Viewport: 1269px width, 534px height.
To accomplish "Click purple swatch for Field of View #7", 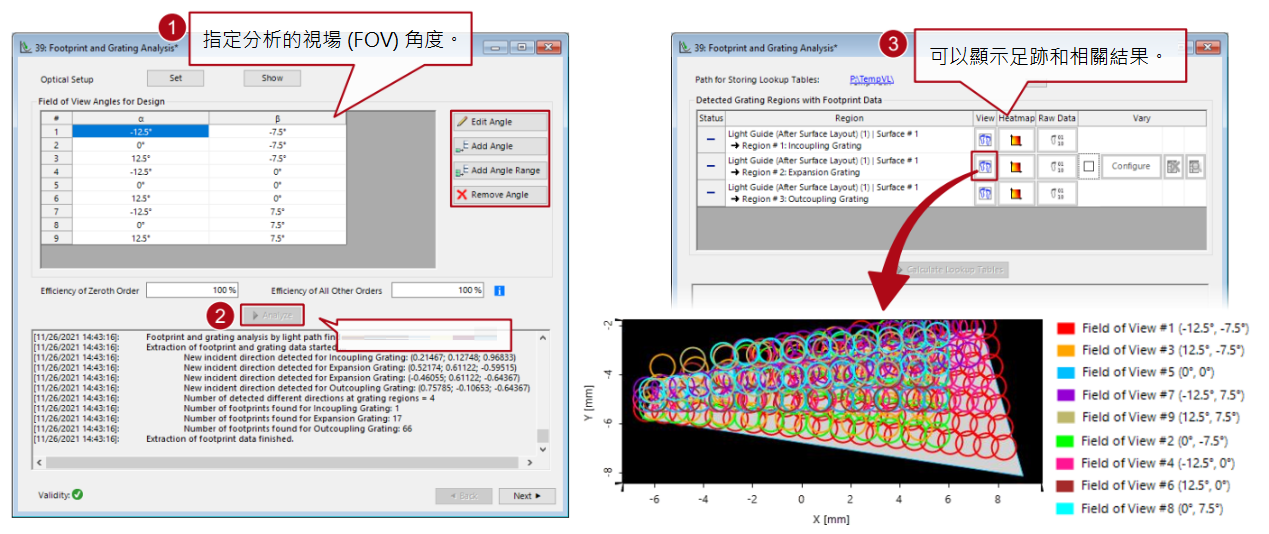I will click(1065, 394).
